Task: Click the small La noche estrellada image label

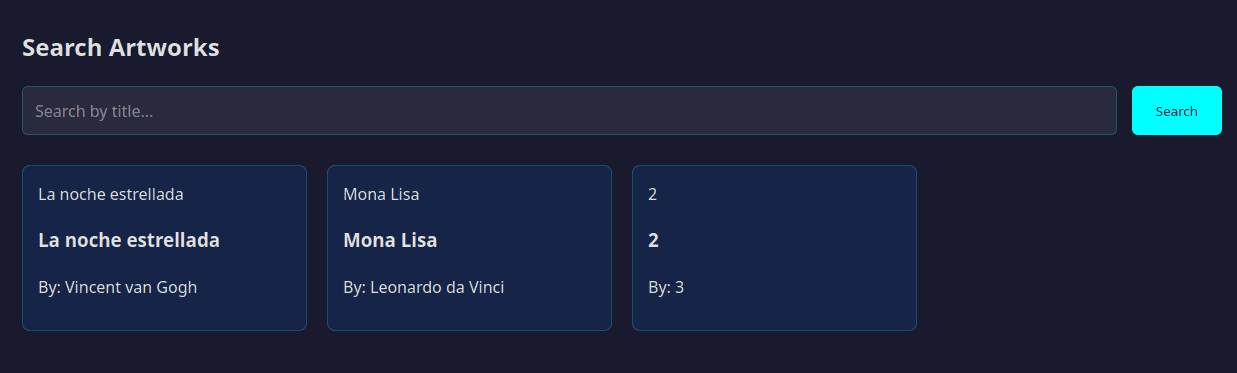Action: (111, 194)
